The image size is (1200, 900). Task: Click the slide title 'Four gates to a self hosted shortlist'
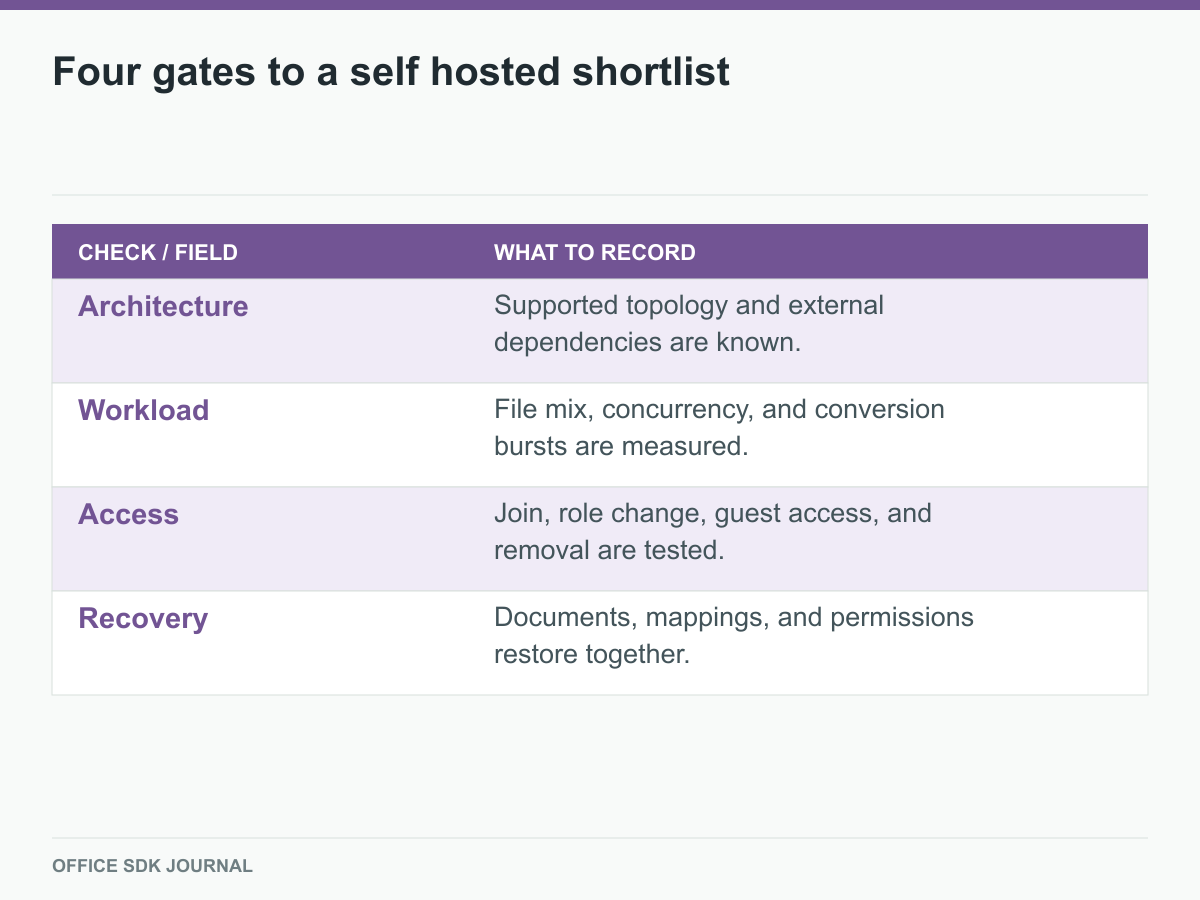click(391, 72)
